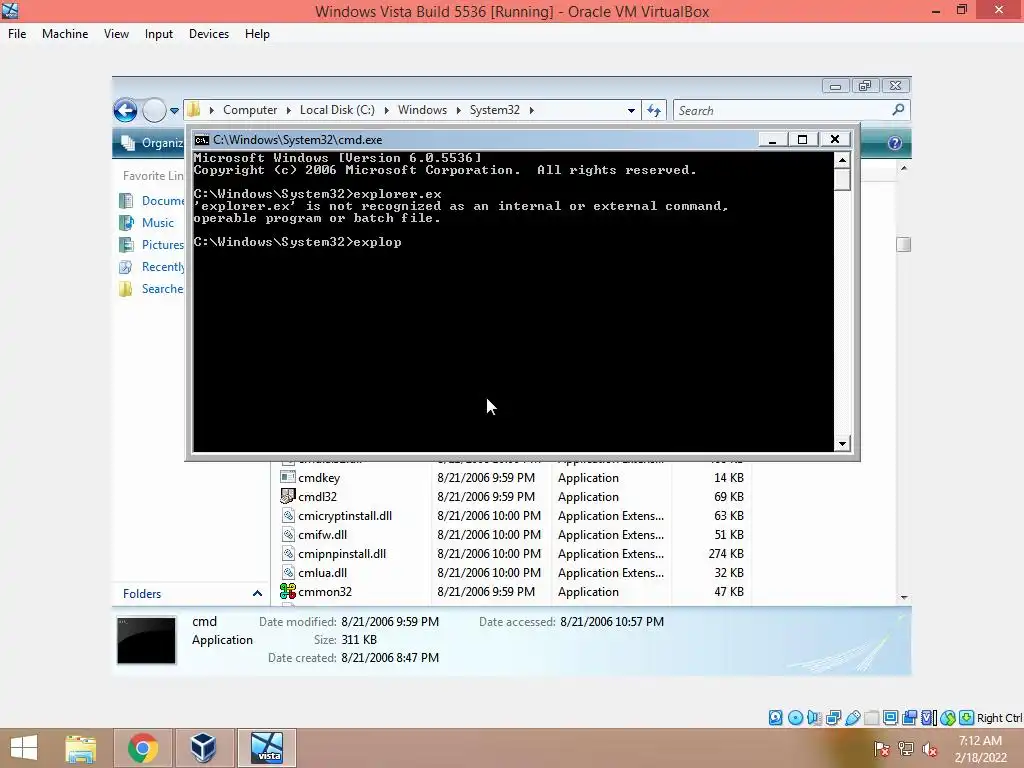Click the search magnifier icon in Explorer

pyautogui.click(x=899, y=110)
